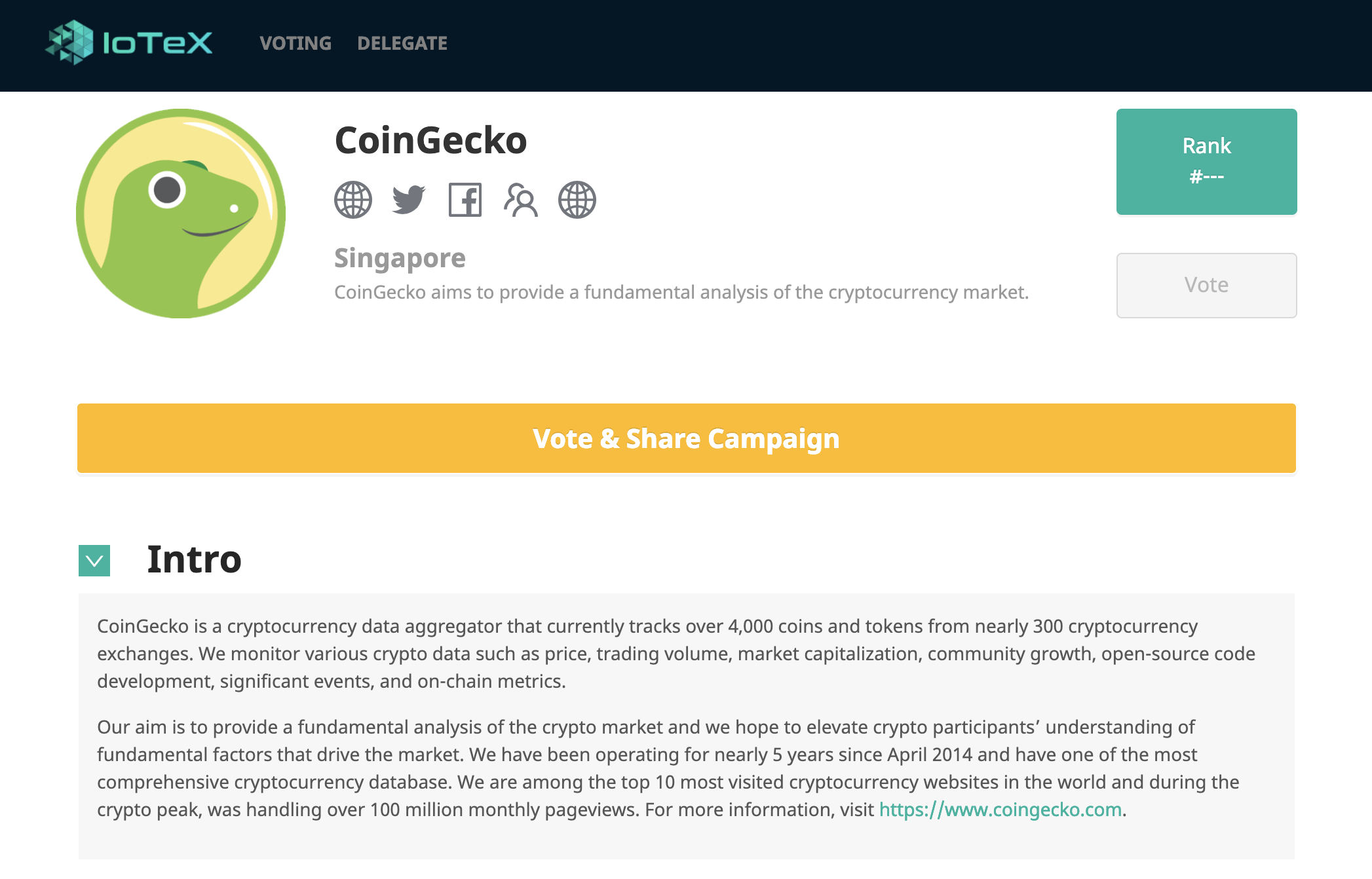Click the Vote & Share Campaign banner
The height and width of the screenshot is (879, 1372).
[x=687, y=438]
